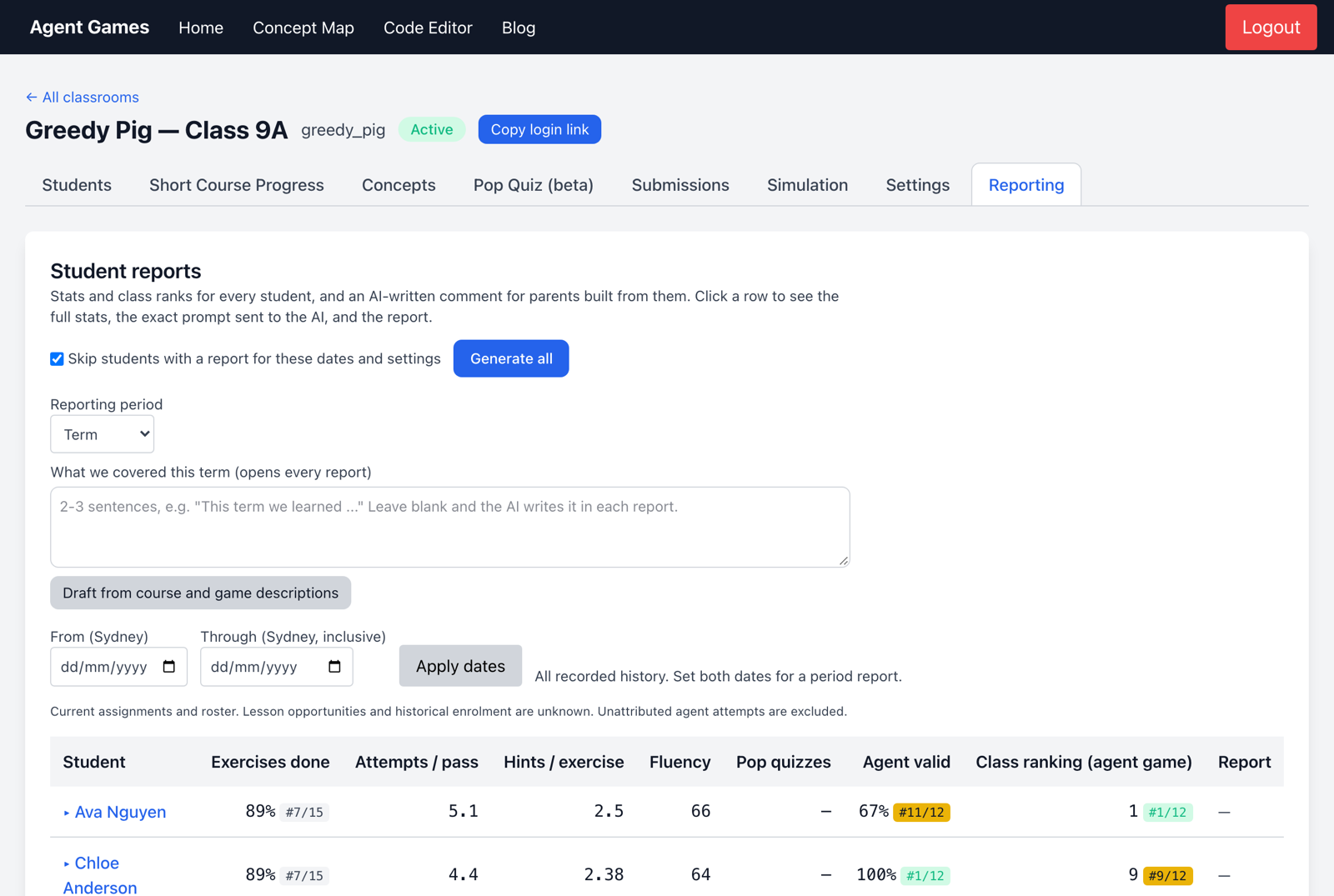
Task: Click the Attempts / pass column header
Action: [x=417, y=762]
